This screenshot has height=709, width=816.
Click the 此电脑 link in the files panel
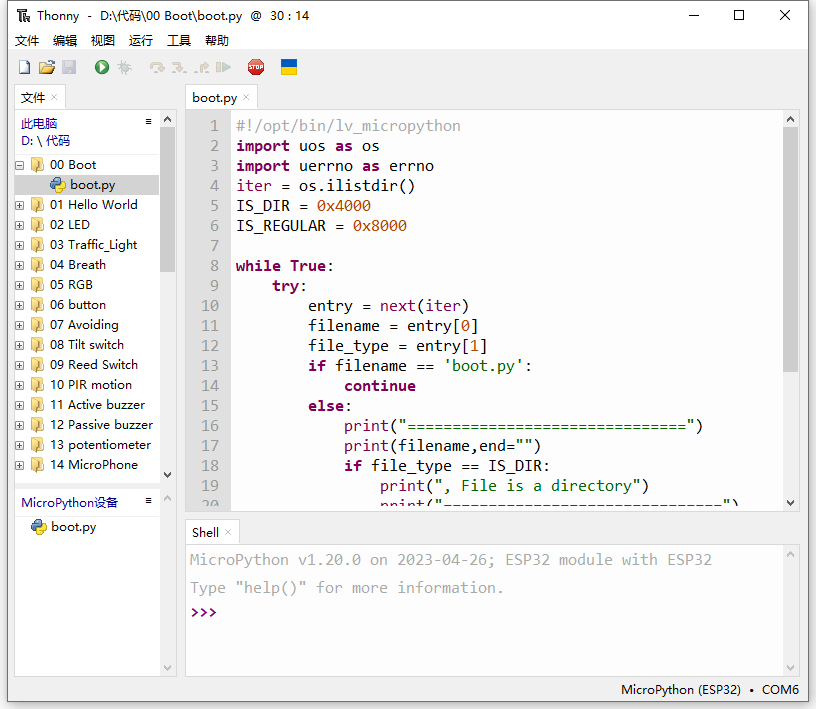pos(39,123)
